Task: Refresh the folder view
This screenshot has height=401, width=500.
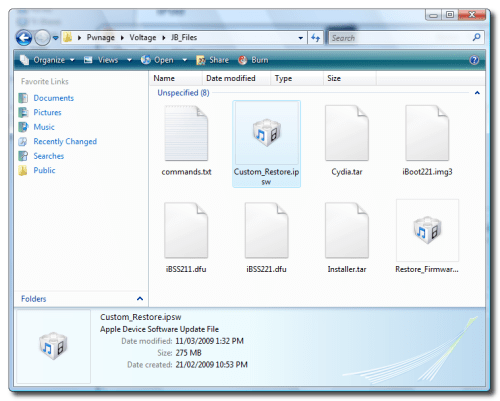Action: click(315, 38)
